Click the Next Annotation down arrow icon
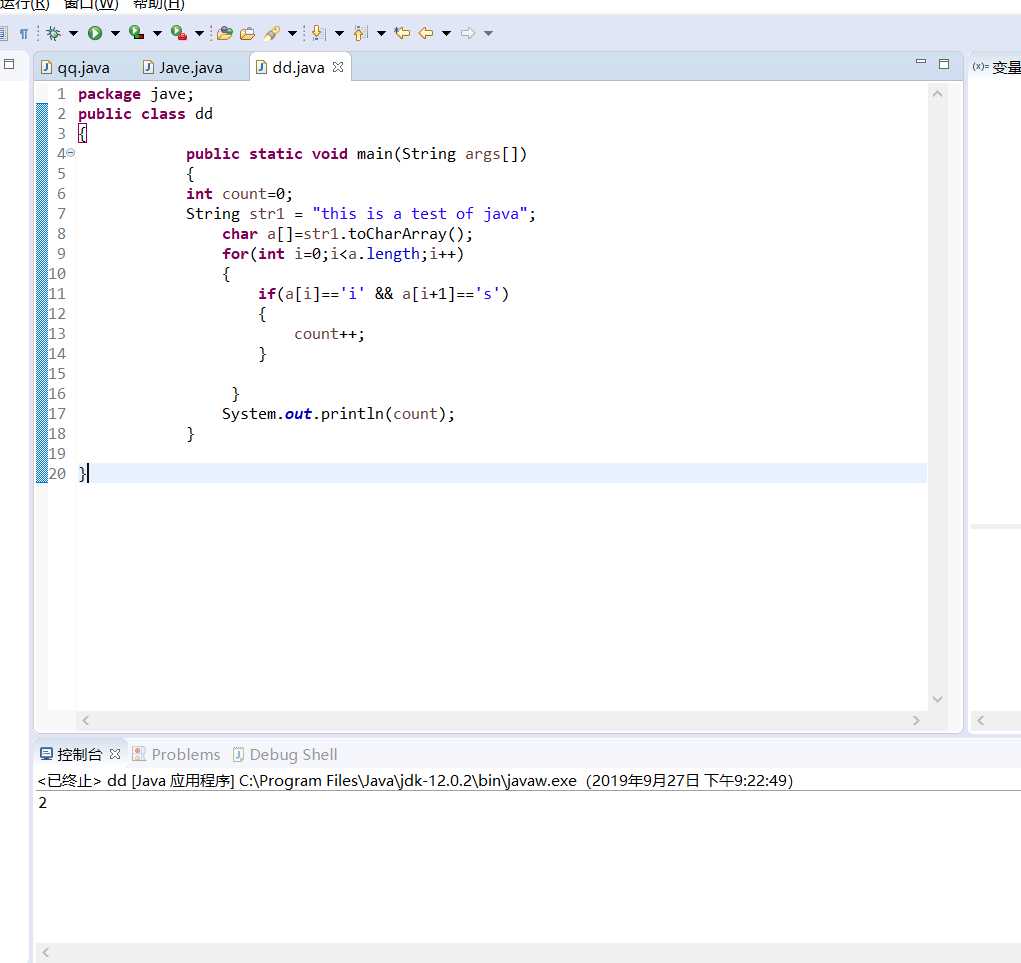1021x963 pixels. (318, 33)
